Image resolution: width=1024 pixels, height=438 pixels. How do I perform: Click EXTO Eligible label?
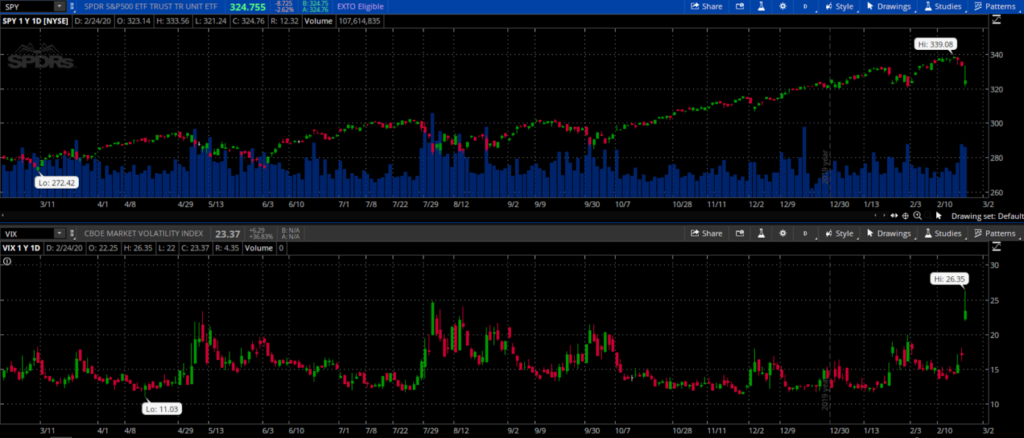[360, 7]
